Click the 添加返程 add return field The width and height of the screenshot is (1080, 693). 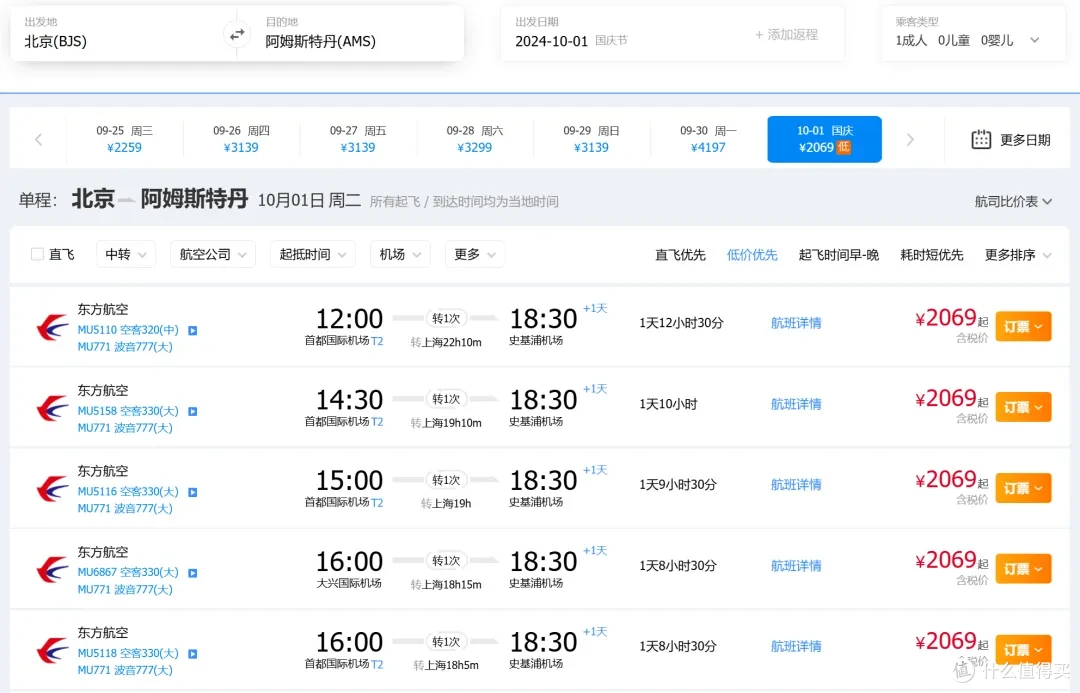click(x=786, y=34)
